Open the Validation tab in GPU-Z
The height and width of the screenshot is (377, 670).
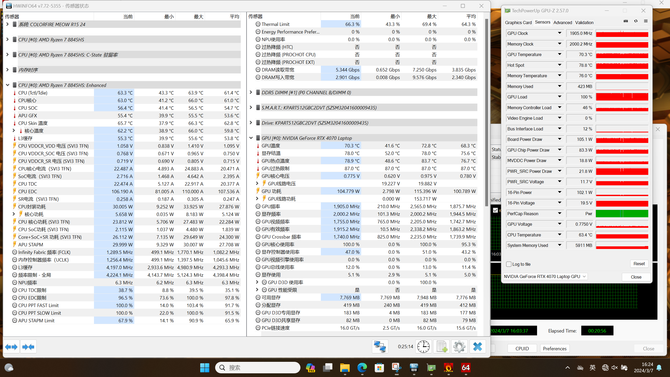584,22
